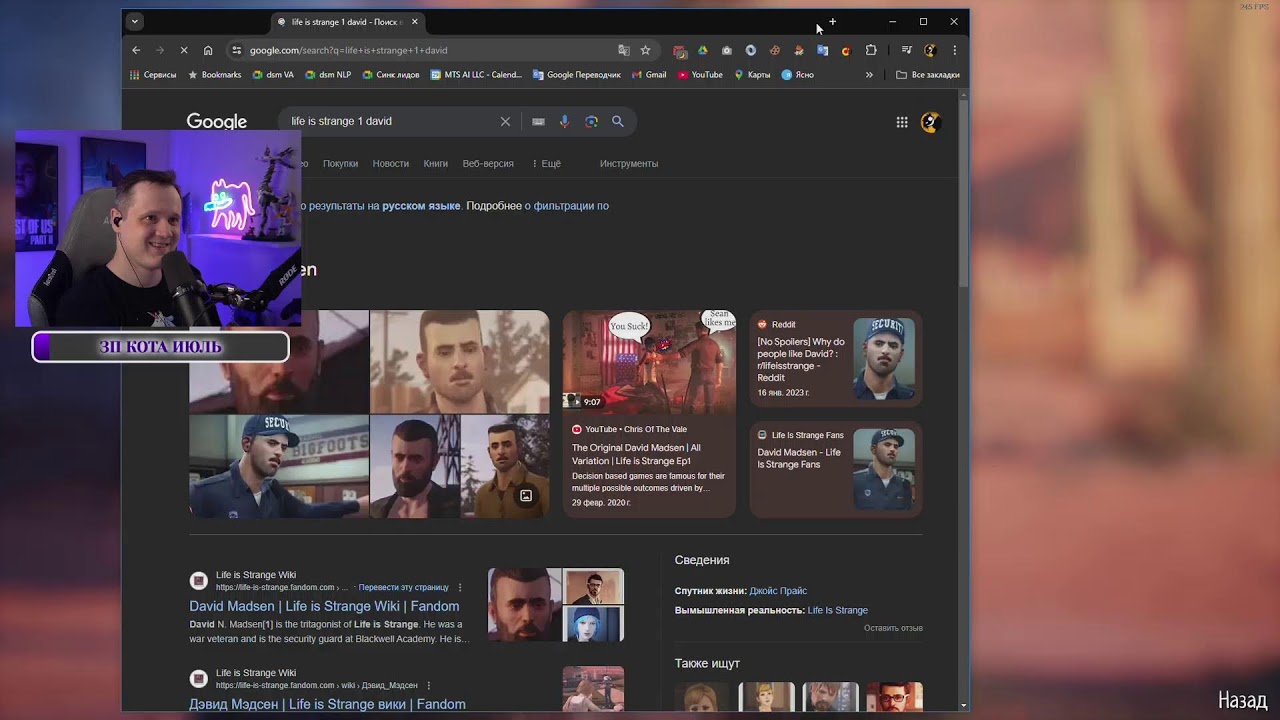Open the "dsm VA" bookmark
This screenshot has width=1280, height=720.
(x=273, y=75)
